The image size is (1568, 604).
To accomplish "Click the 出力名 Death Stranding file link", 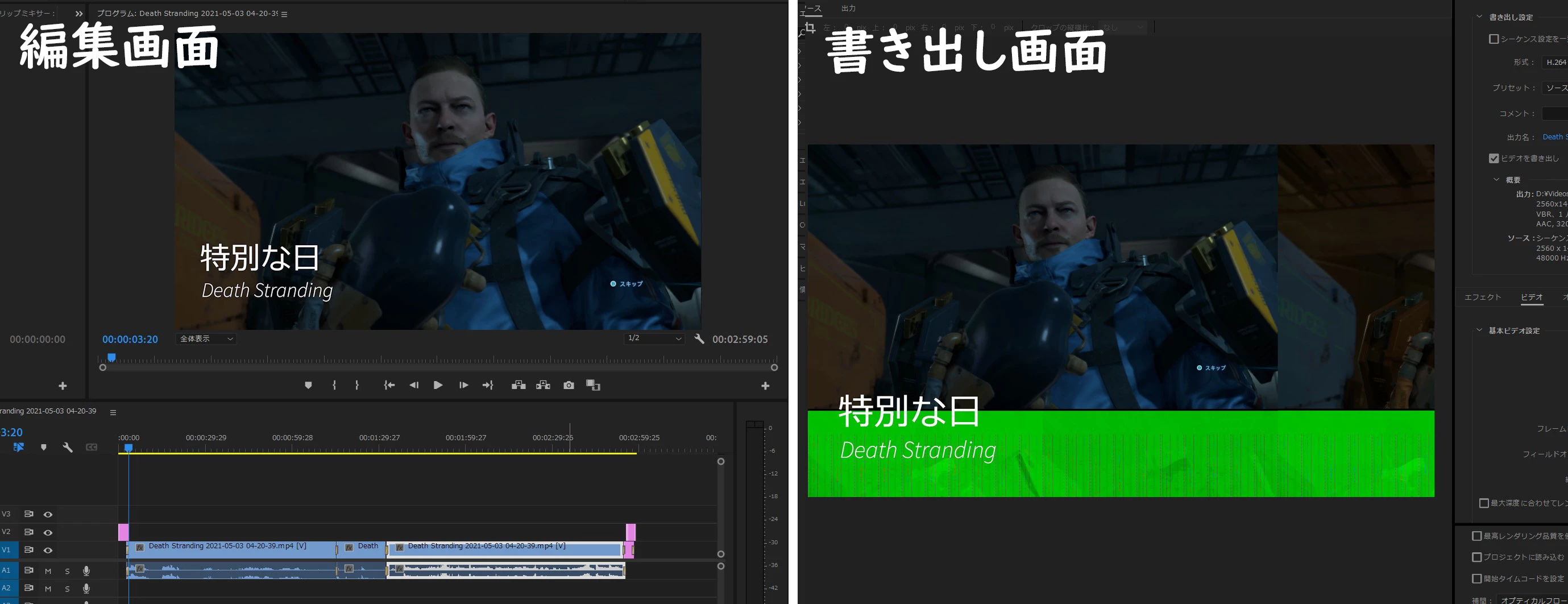I will [x=1555, y=137].
